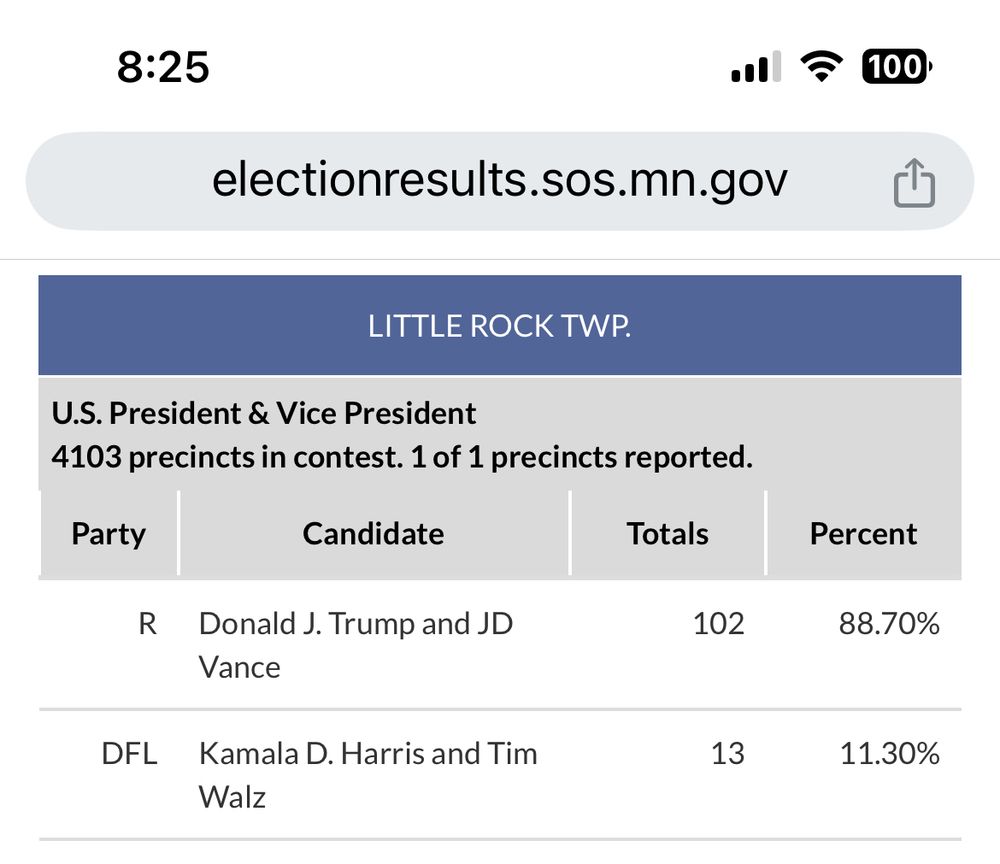1000x864 pixels.
Task: Tap the LITTLE ROCK TWP. header banner
Action: [499, 326]
